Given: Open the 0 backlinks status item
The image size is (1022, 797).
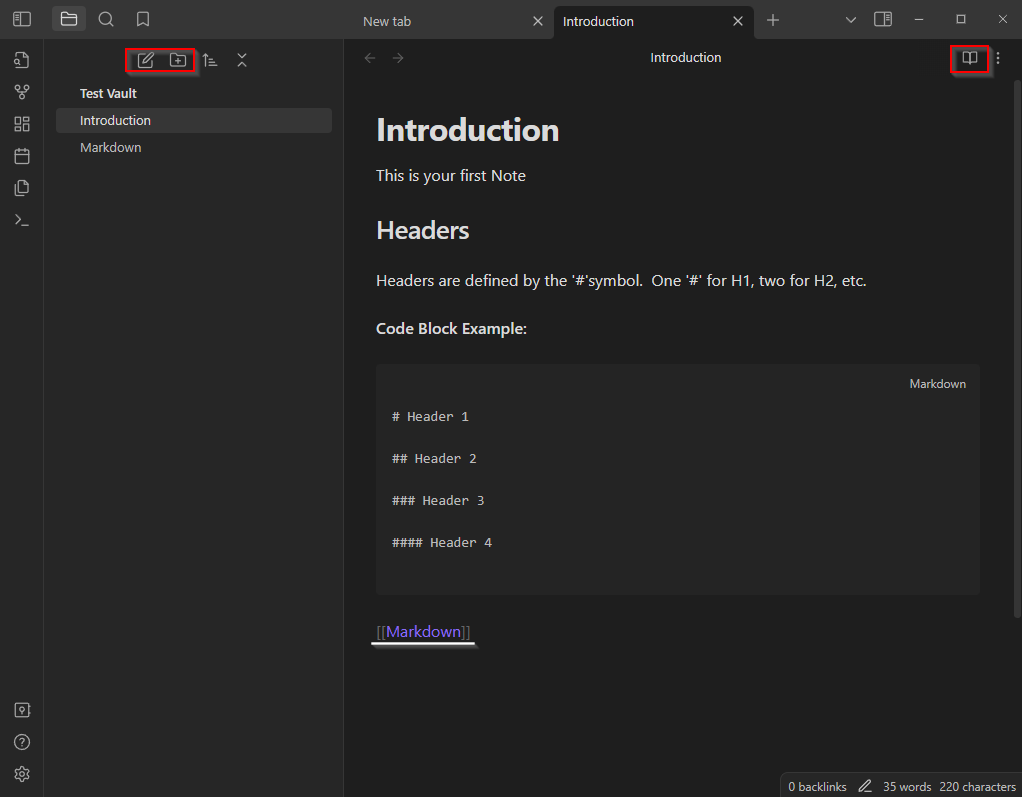Looking at the screenshot, I should tap(817, 787).
